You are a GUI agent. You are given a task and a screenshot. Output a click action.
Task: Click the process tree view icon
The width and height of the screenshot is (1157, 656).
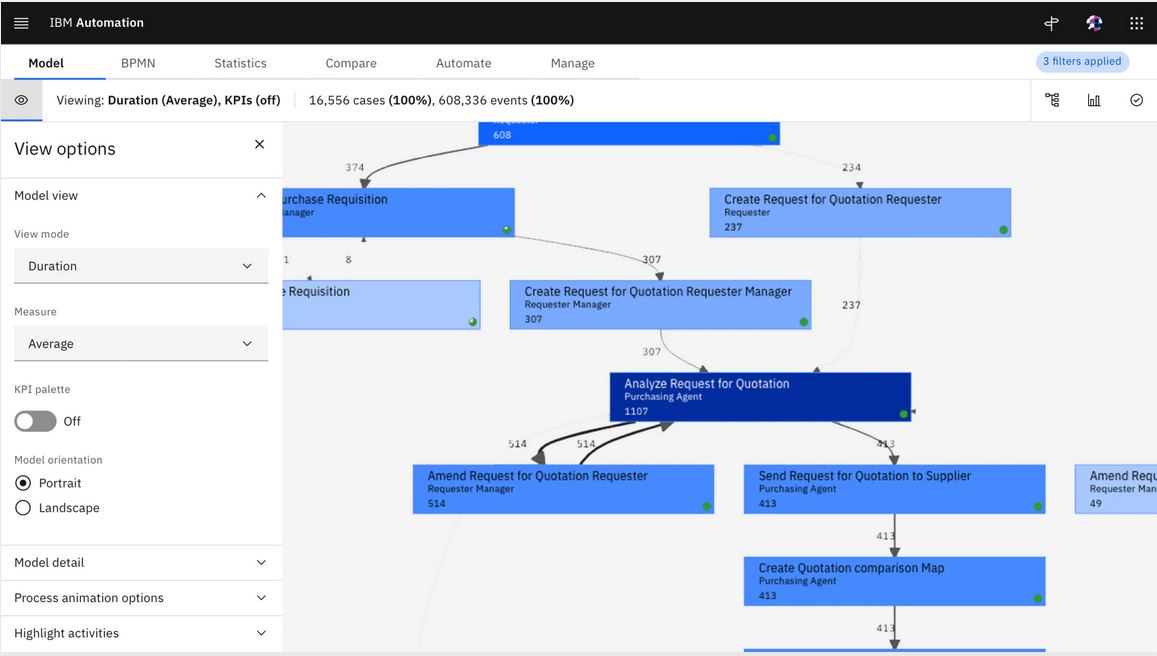click(x=1051, y=100)
